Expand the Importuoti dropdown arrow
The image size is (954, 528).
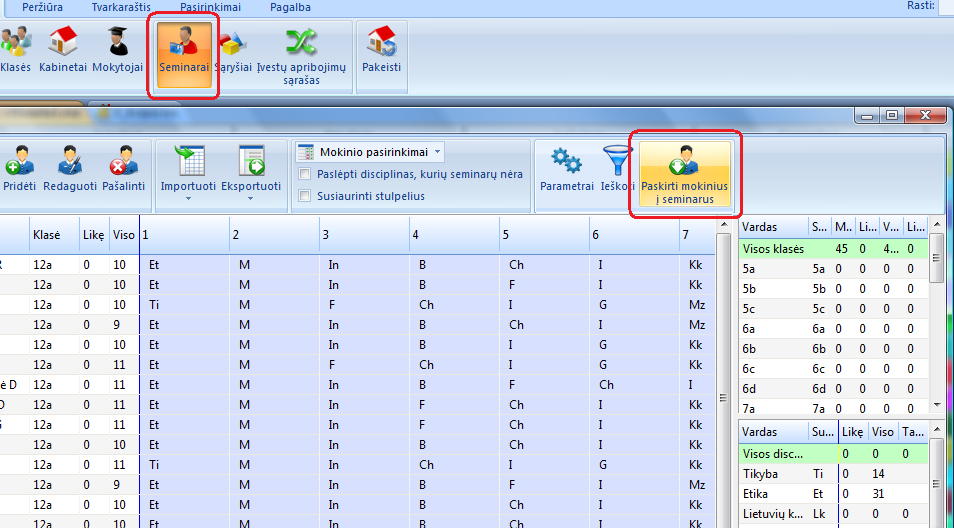pos(188,199)
